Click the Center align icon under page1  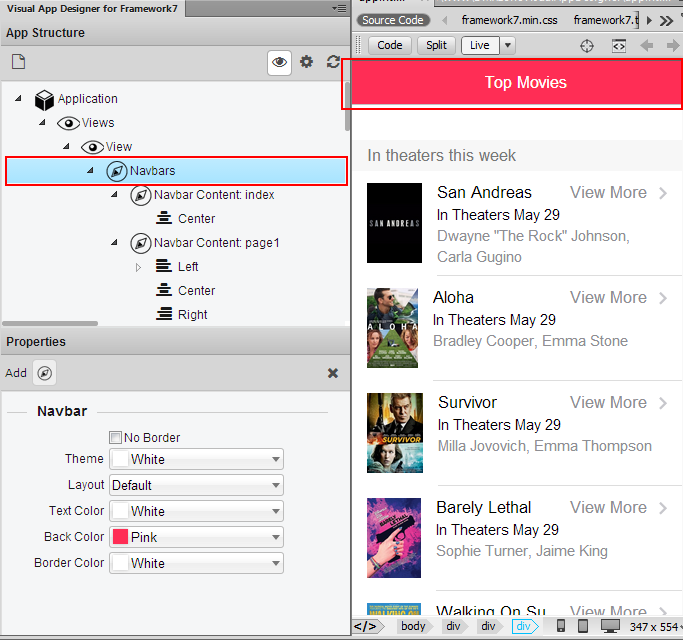click(x=164, y=289)
